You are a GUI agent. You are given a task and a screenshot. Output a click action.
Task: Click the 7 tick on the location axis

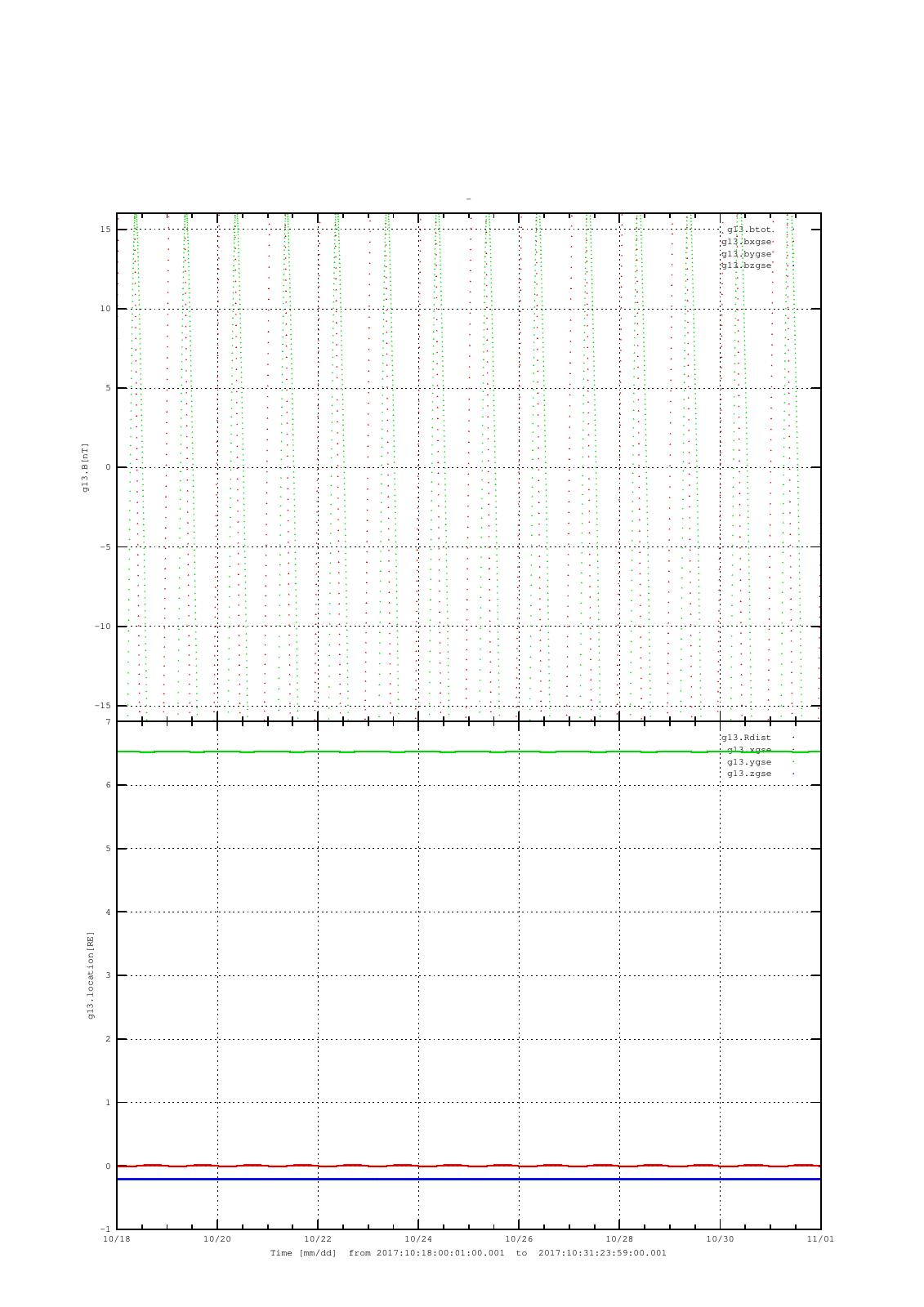coord(108,722)
